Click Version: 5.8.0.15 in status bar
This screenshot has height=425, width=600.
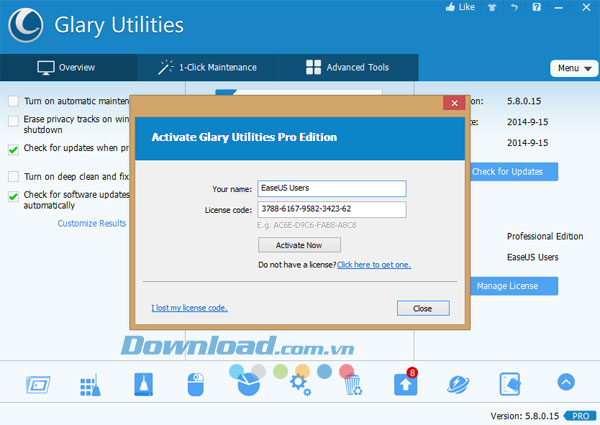tap(525, 416)
